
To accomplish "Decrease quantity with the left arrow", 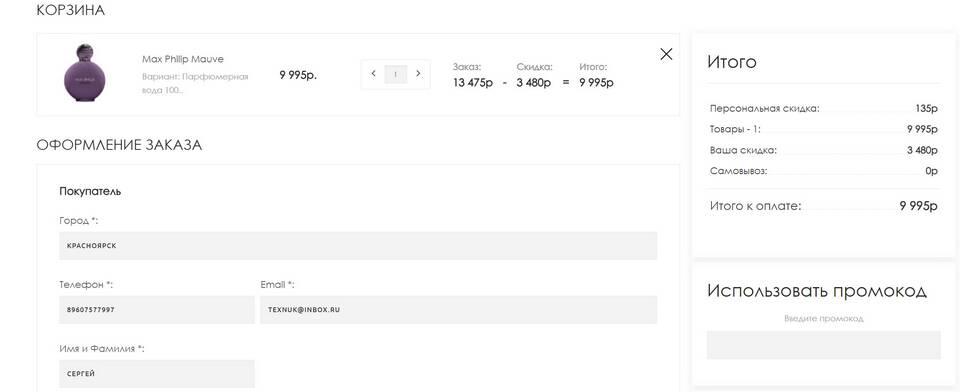I will (373, 74).
